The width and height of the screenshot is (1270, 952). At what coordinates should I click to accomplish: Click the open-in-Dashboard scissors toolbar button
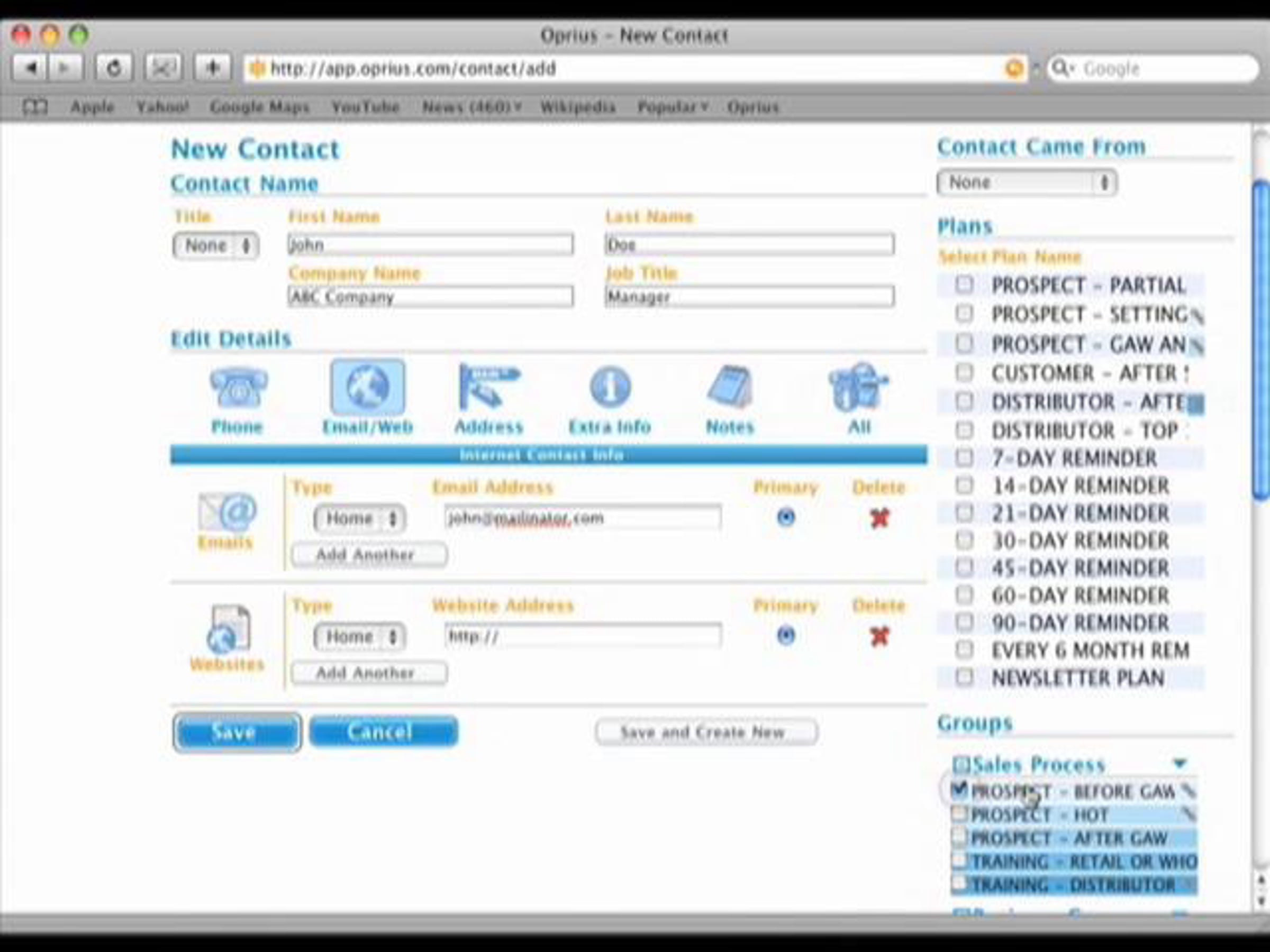point(164,68)
